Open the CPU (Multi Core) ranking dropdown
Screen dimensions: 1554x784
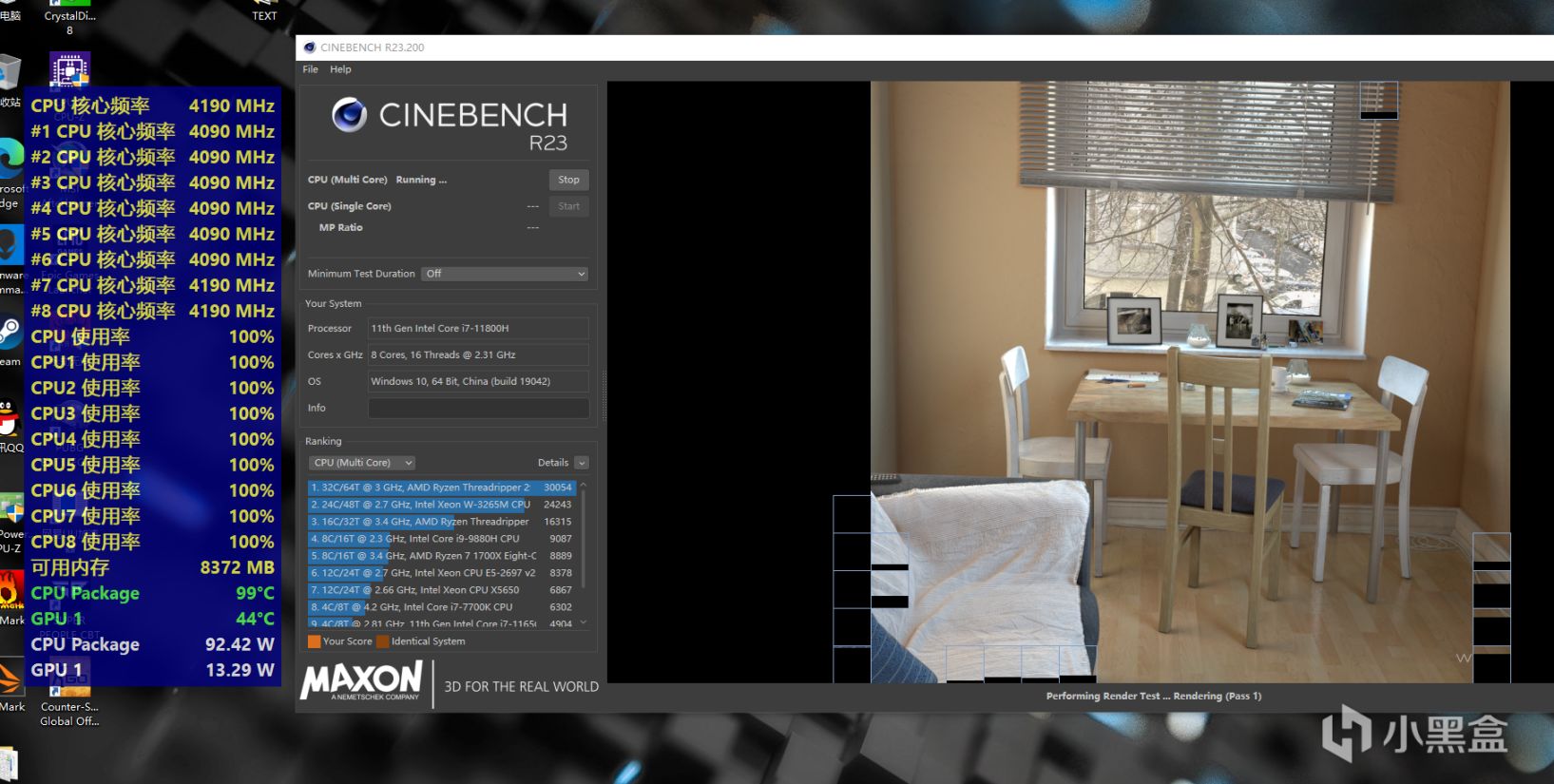click(x=361, y=463)
